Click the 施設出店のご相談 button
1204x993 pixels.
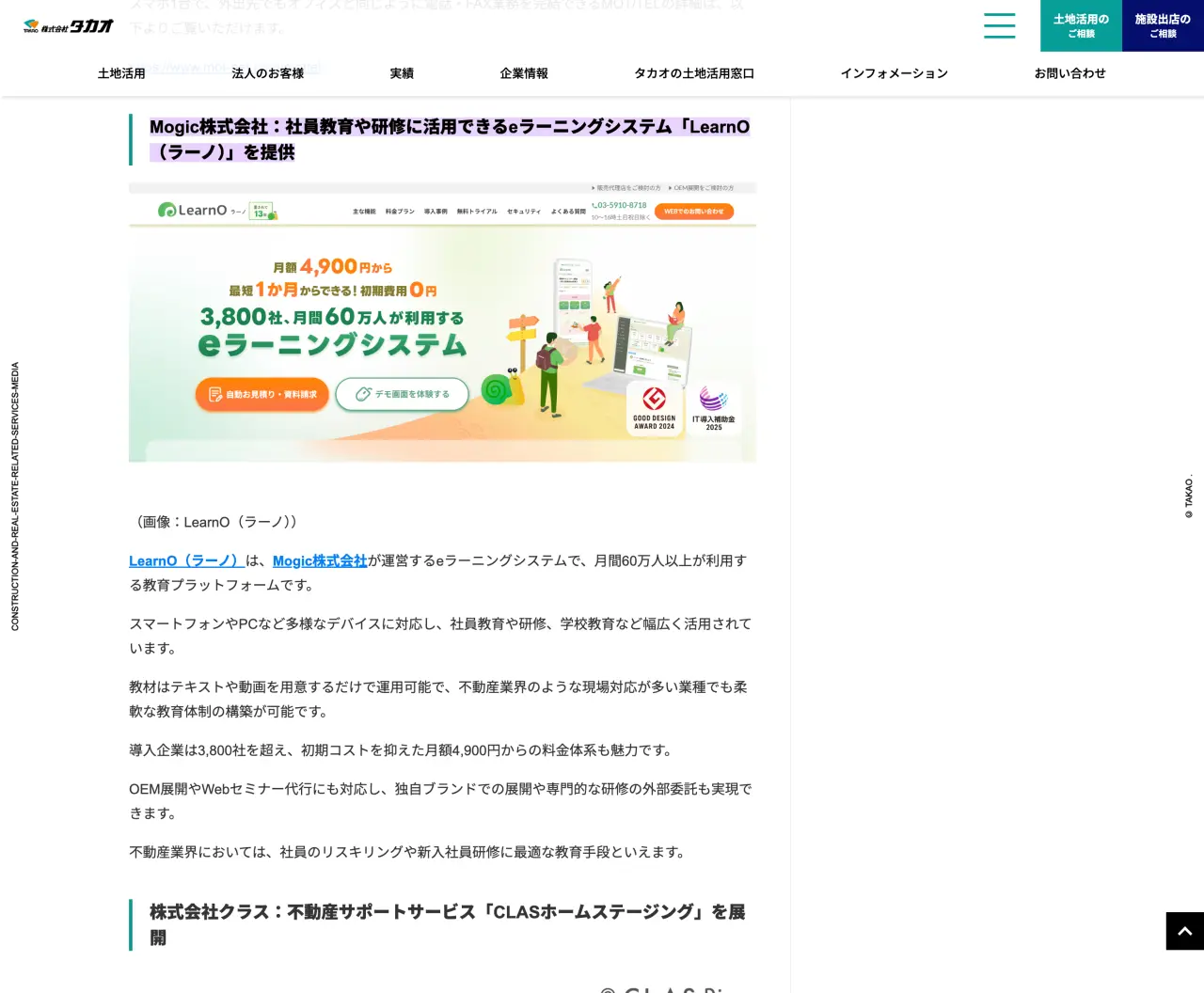1163,25
